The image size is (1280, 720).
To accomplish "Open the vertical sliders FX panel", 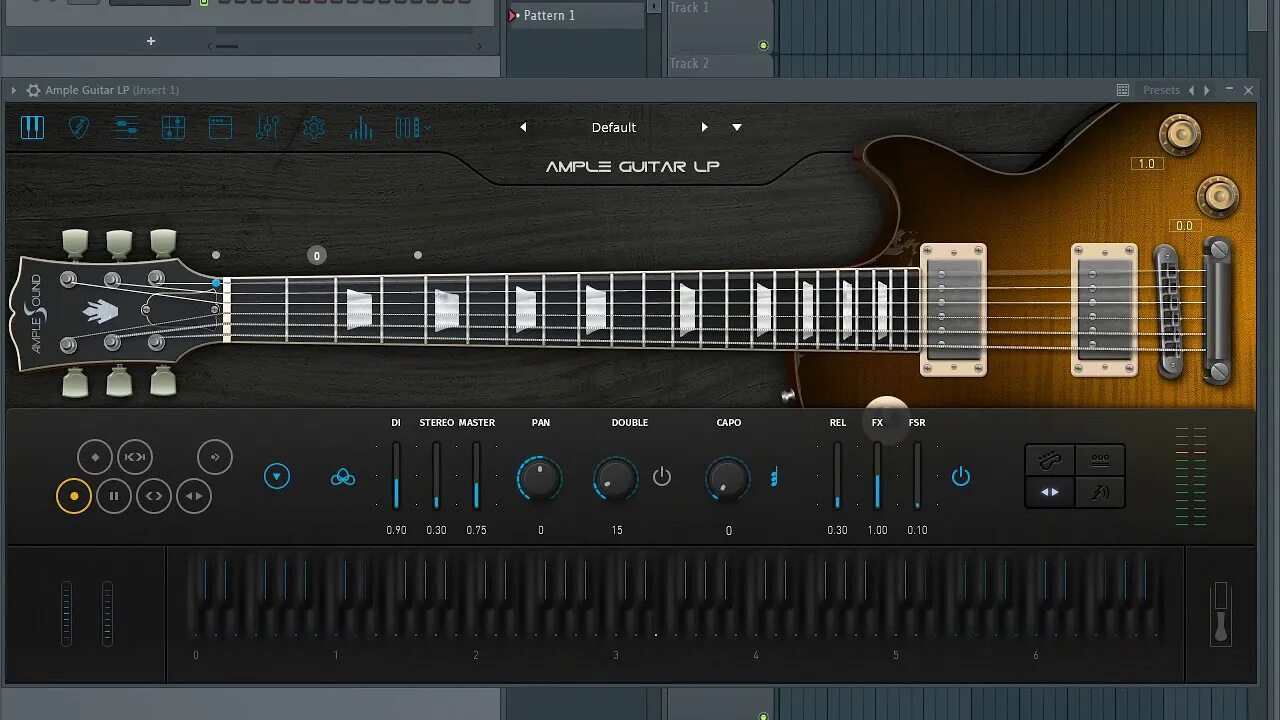I will pyautogui.click(x=267, y=127).
